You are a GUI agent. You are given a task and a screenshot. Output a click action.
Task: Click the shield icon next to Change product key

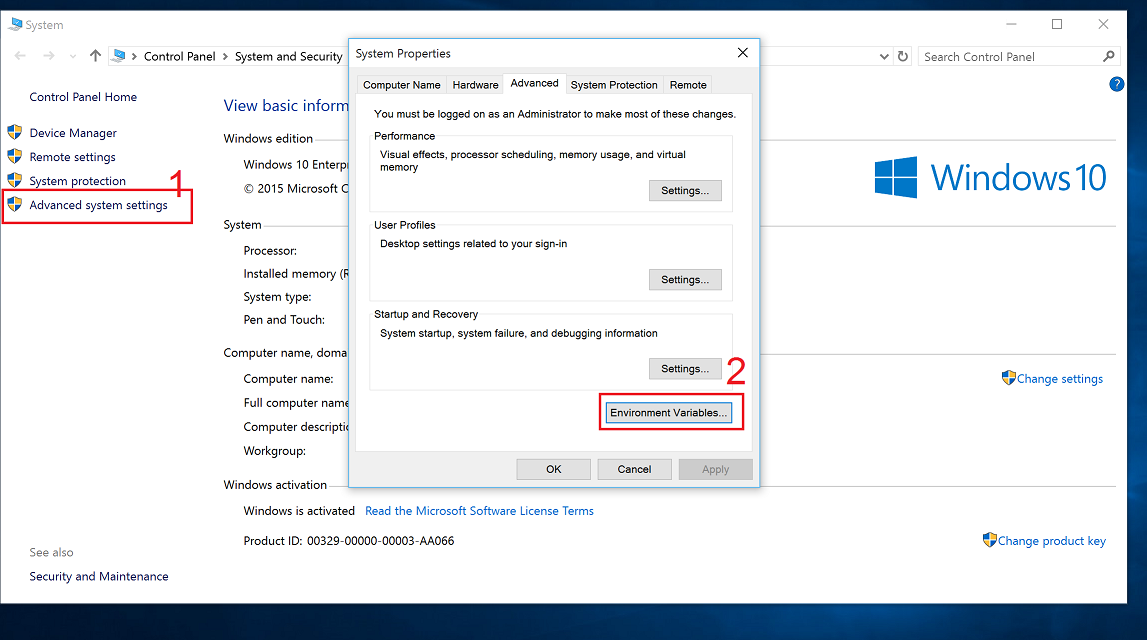(x=990, y=540)
